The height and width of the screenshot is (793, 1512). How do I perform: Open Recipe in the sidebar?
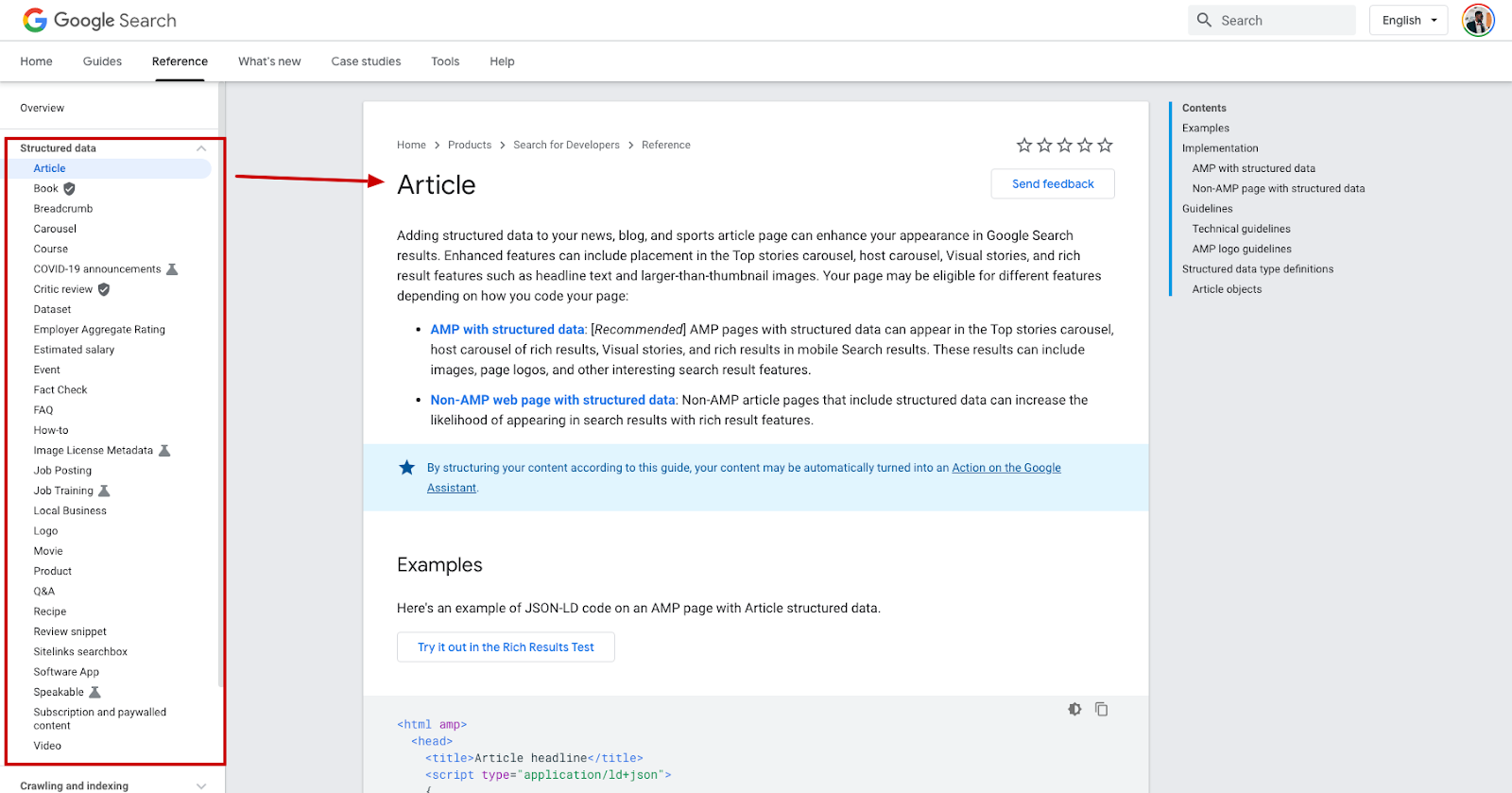[50, 612]
